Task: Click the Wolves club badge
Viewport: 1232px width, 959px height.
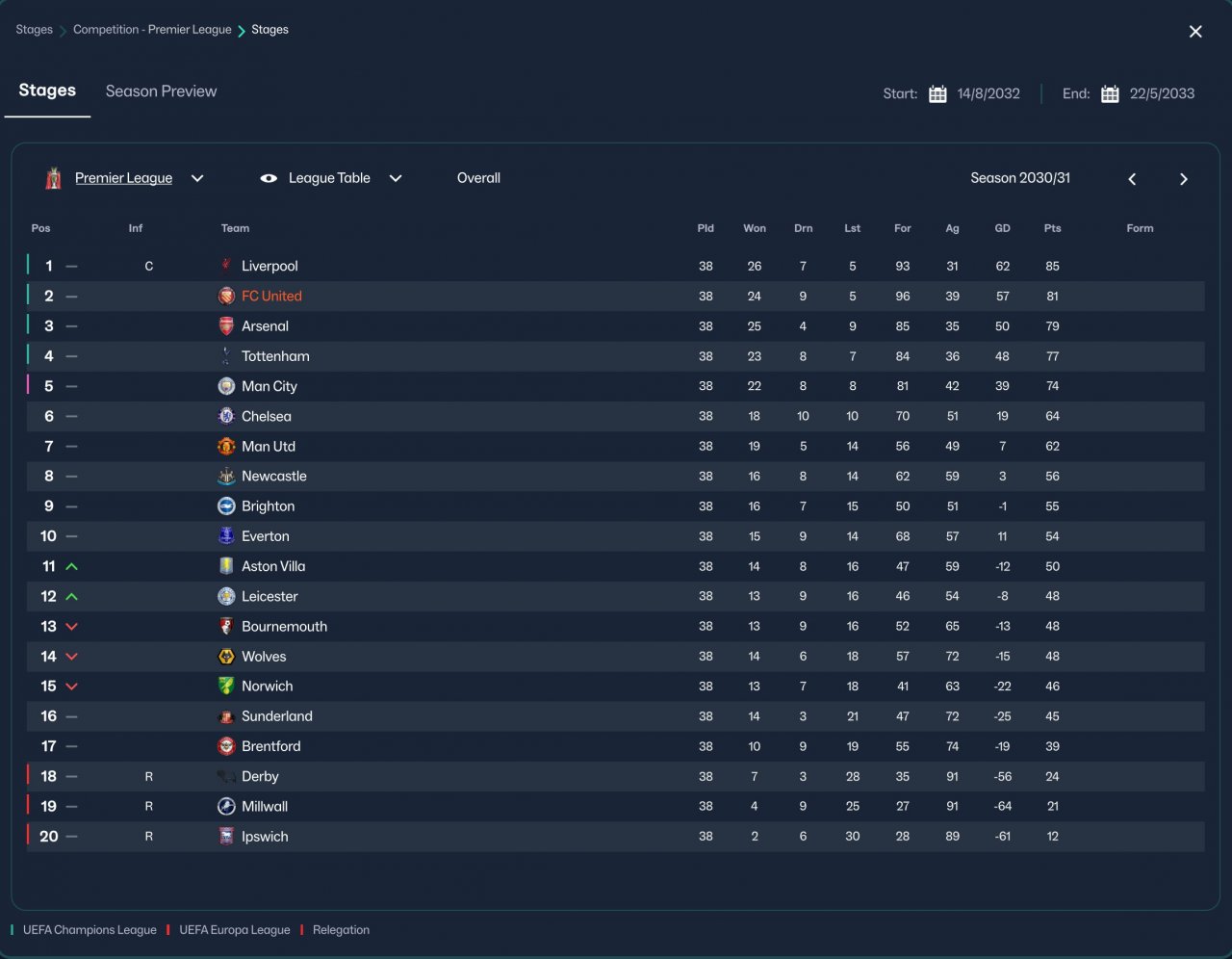Action: coord(226,656)
